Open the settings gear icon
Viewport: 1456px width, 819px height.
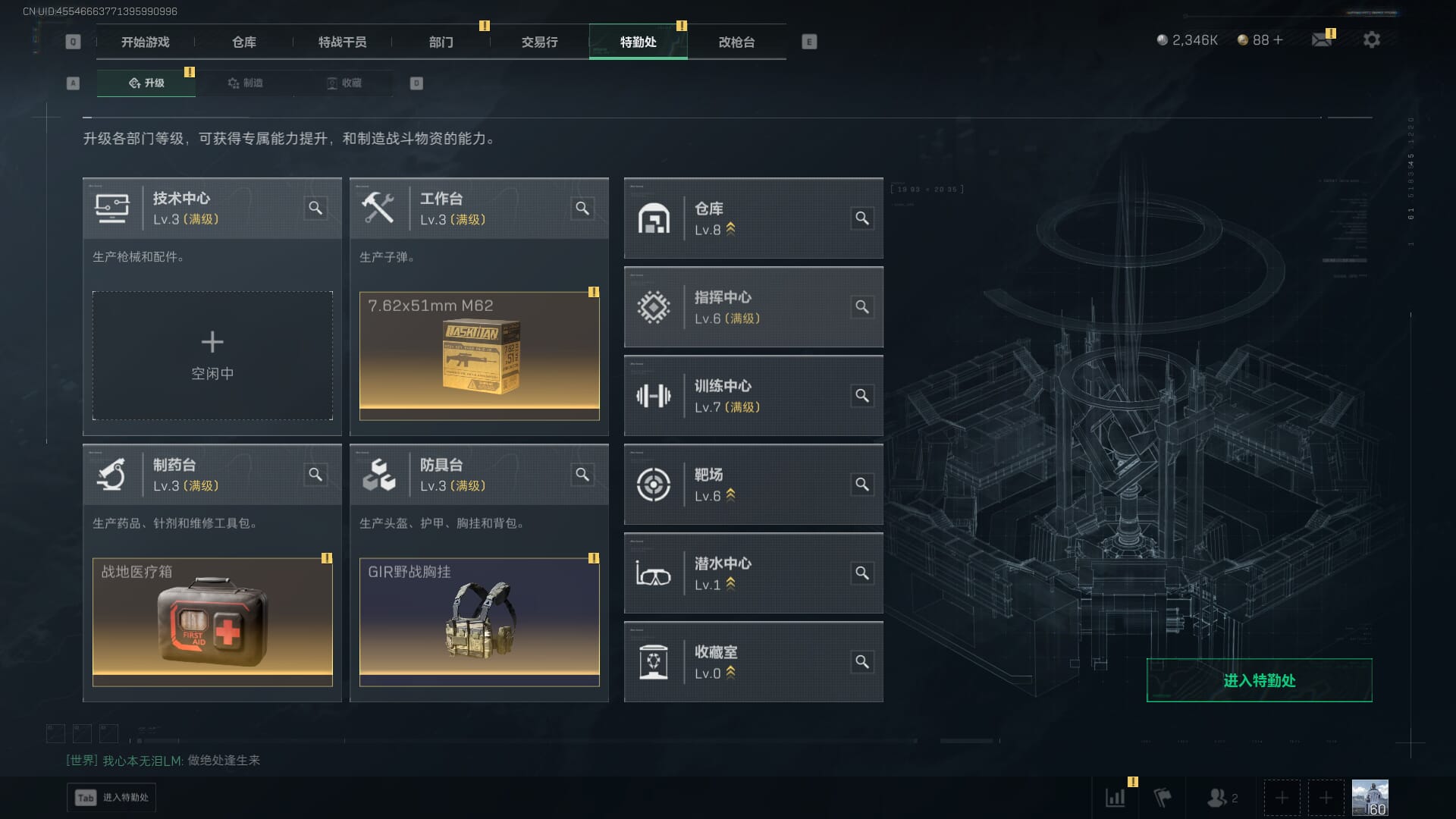click(1371, 40)
